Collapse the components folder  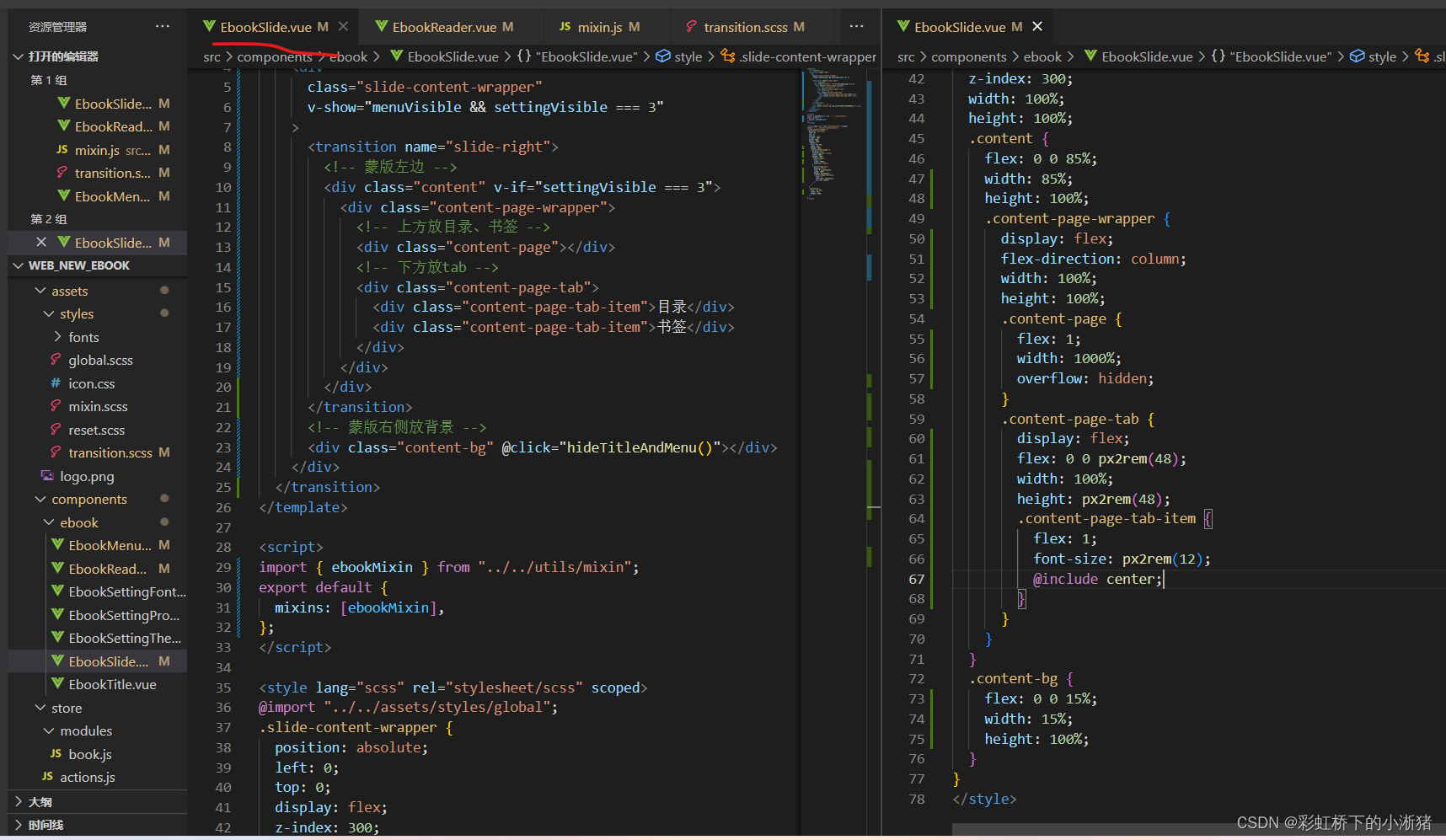point(40,499)
